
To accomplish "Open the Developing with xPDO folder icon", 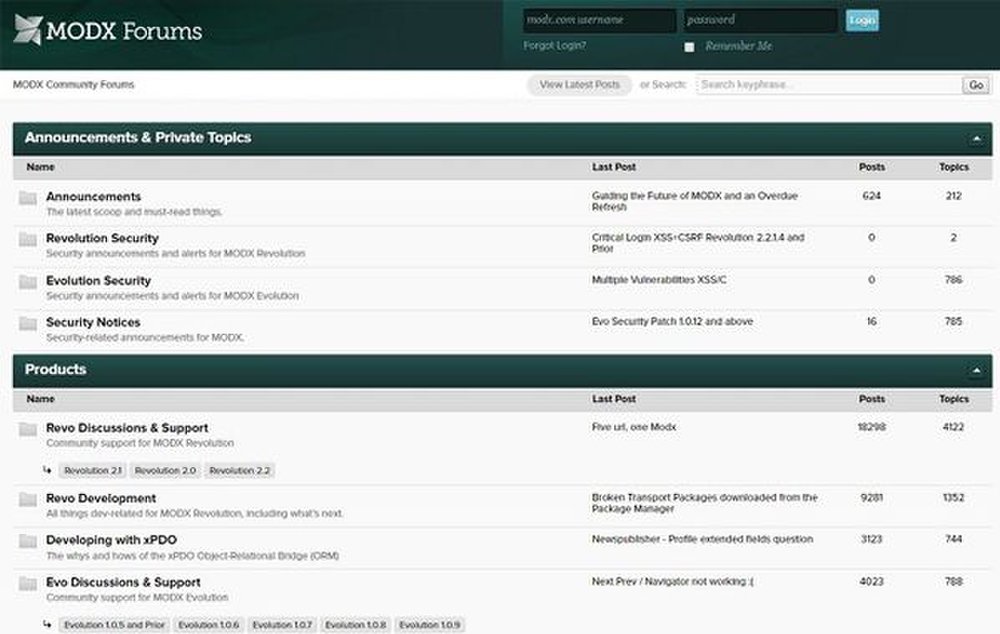I will 27,541.
